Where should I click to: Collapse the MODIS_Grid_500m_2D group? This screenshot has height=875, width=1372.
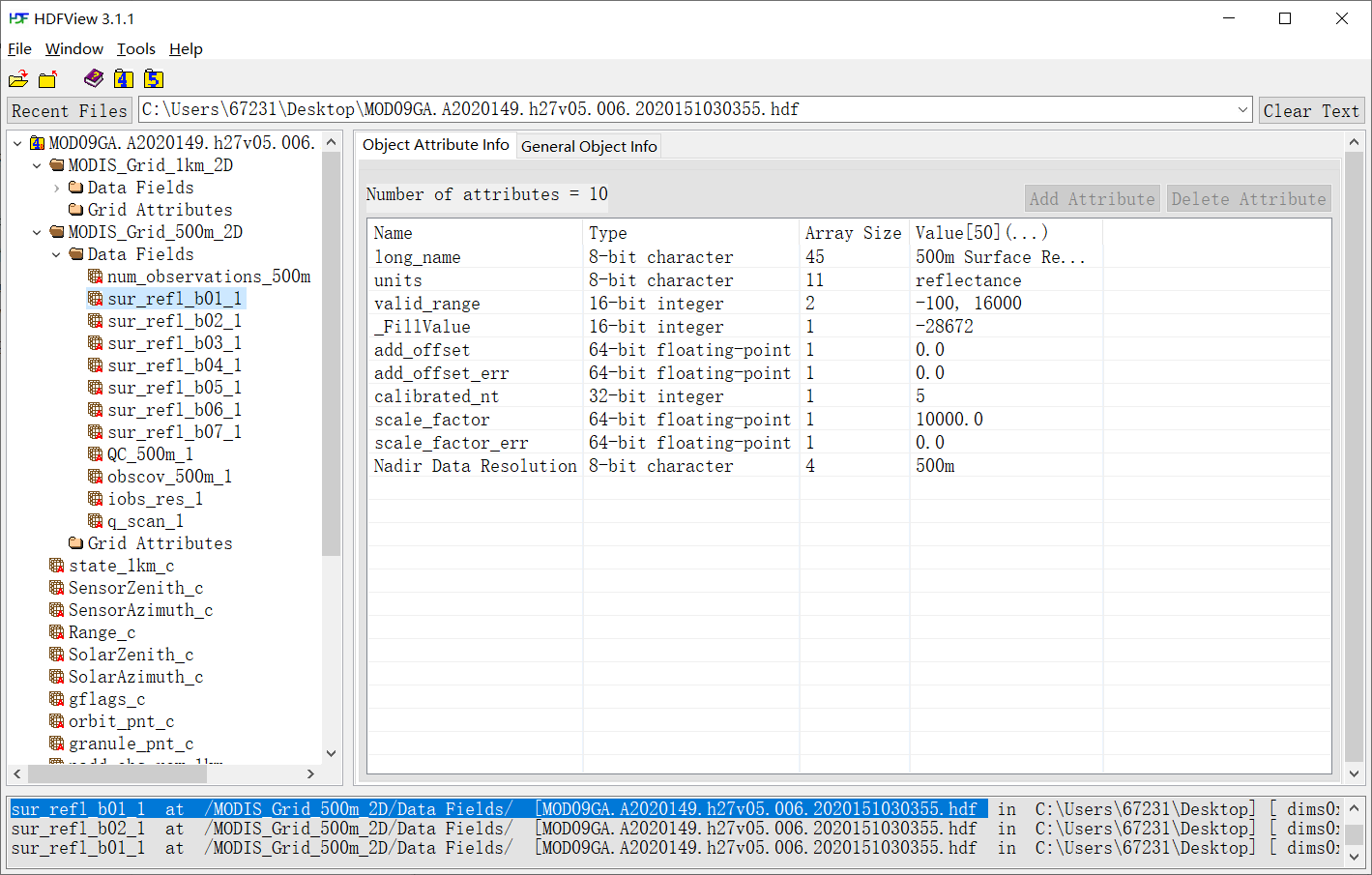coord(37,232)
